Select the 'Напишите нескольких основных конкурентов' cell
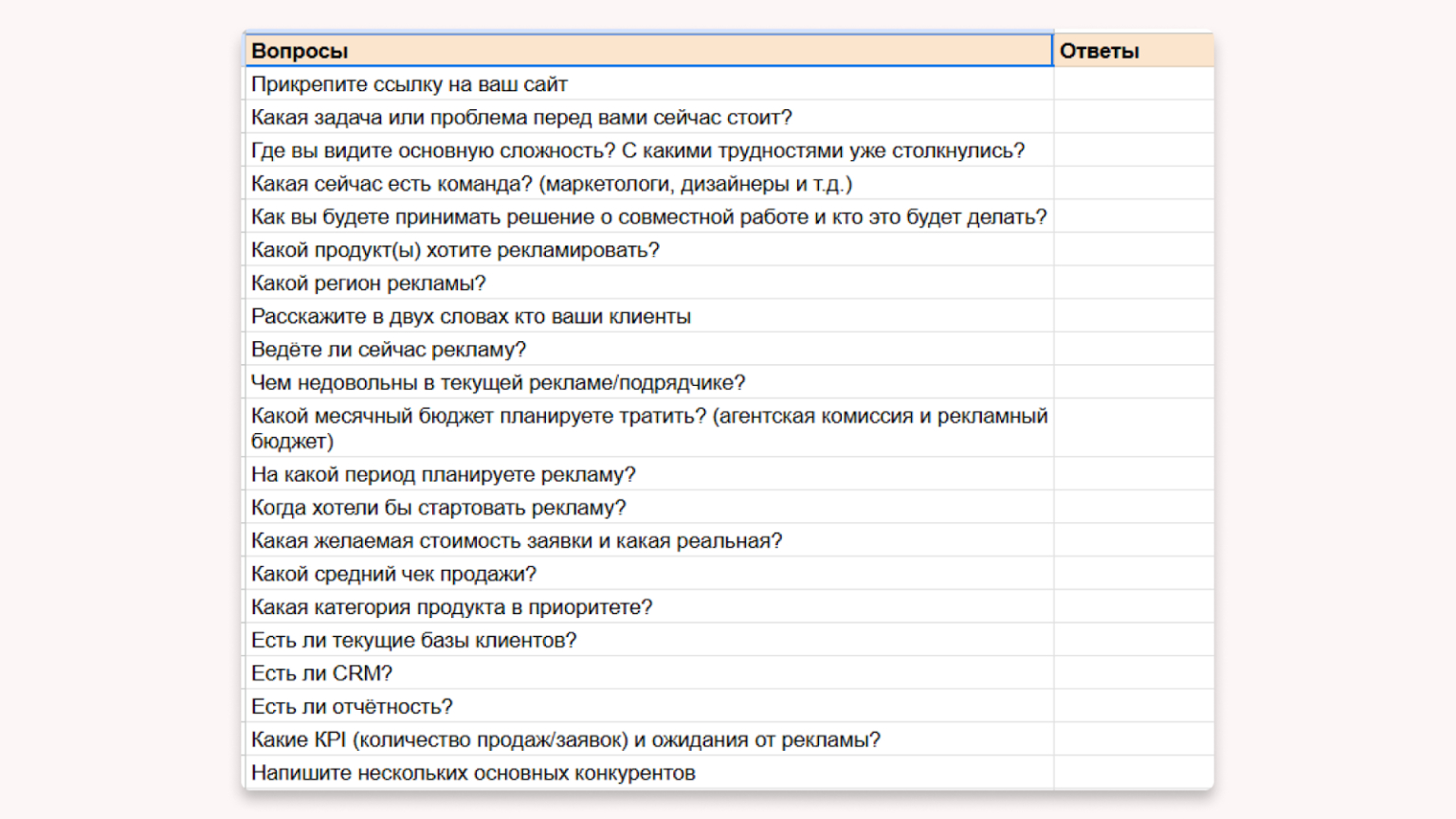The width and height of the screenshot is (1456, 819). coord(648,773)
